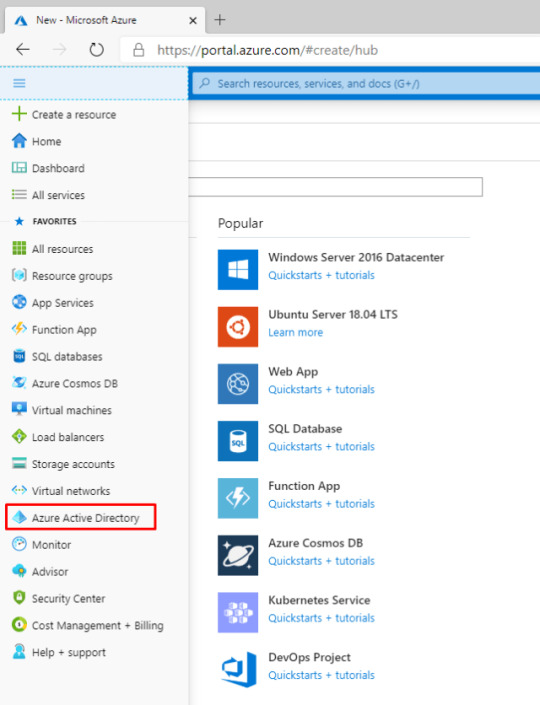
Task: Open Azure Active Directory in sidebar
Action: pyautogui.click(x=81, y=518)
